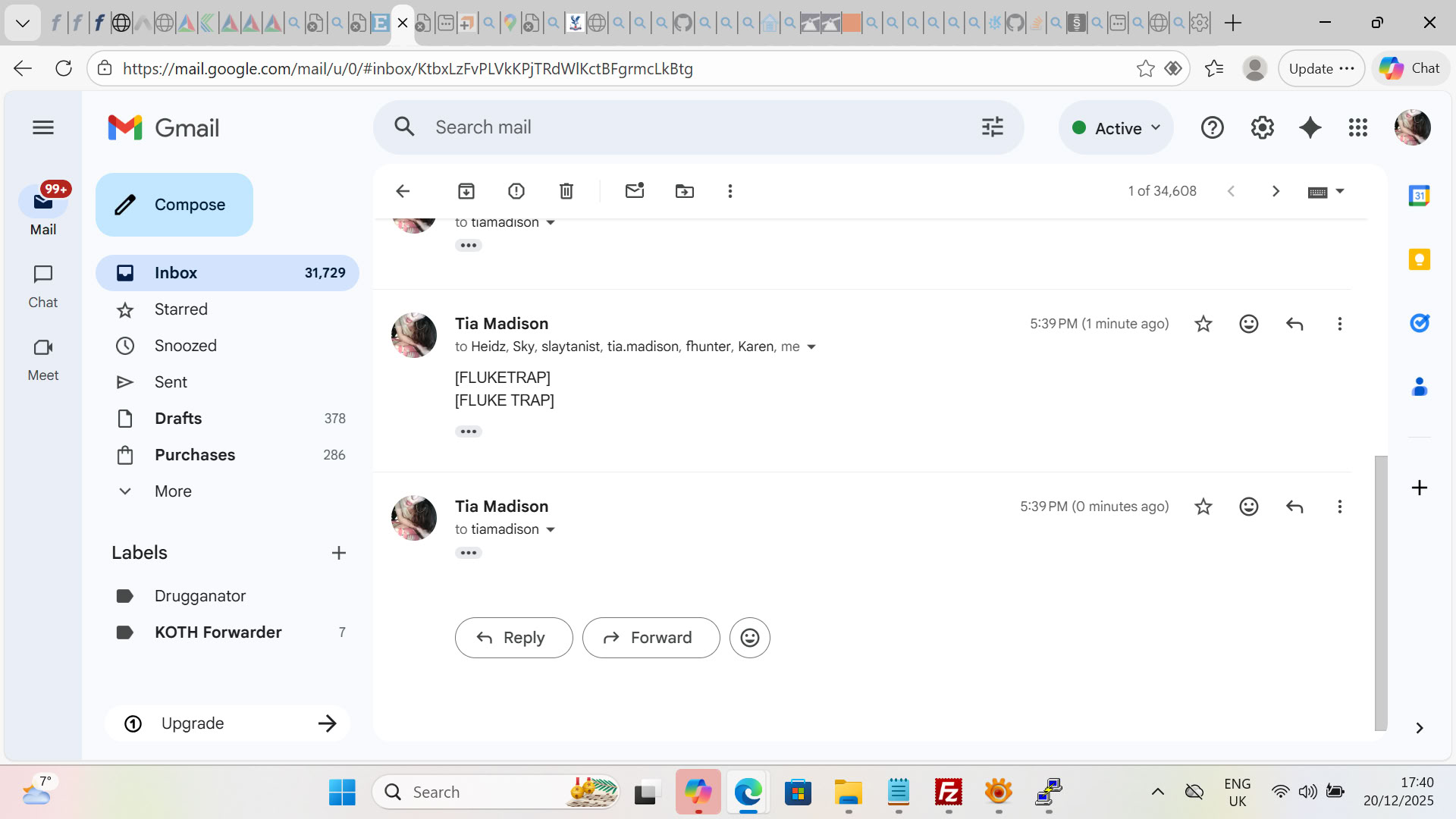Expand the More folders list
The height and width of the screenshot is (819, 1456).
[173, 491]
